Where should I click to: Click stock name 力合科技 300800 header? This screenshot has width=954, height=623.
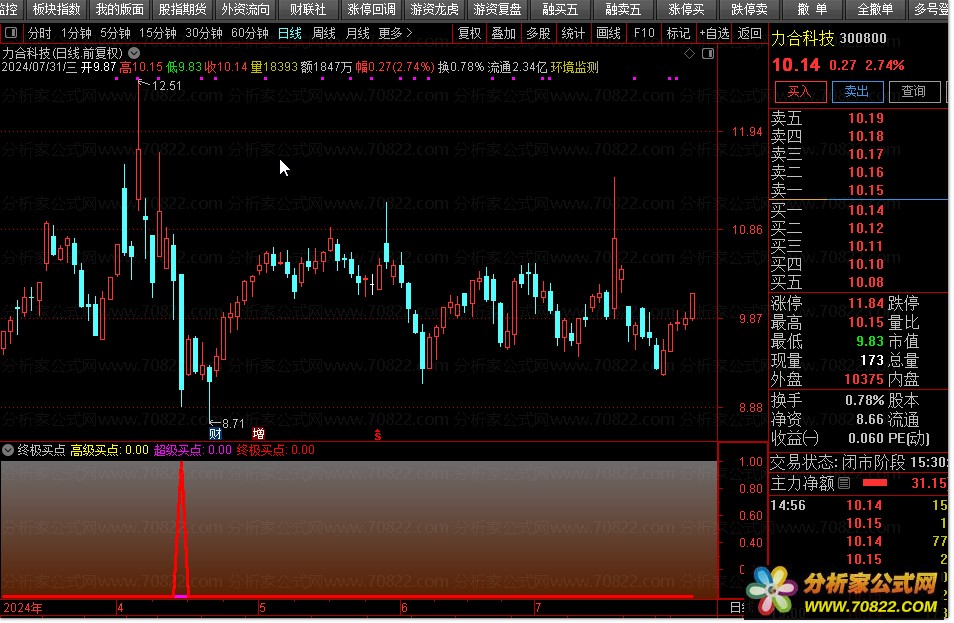coord(829,38)
